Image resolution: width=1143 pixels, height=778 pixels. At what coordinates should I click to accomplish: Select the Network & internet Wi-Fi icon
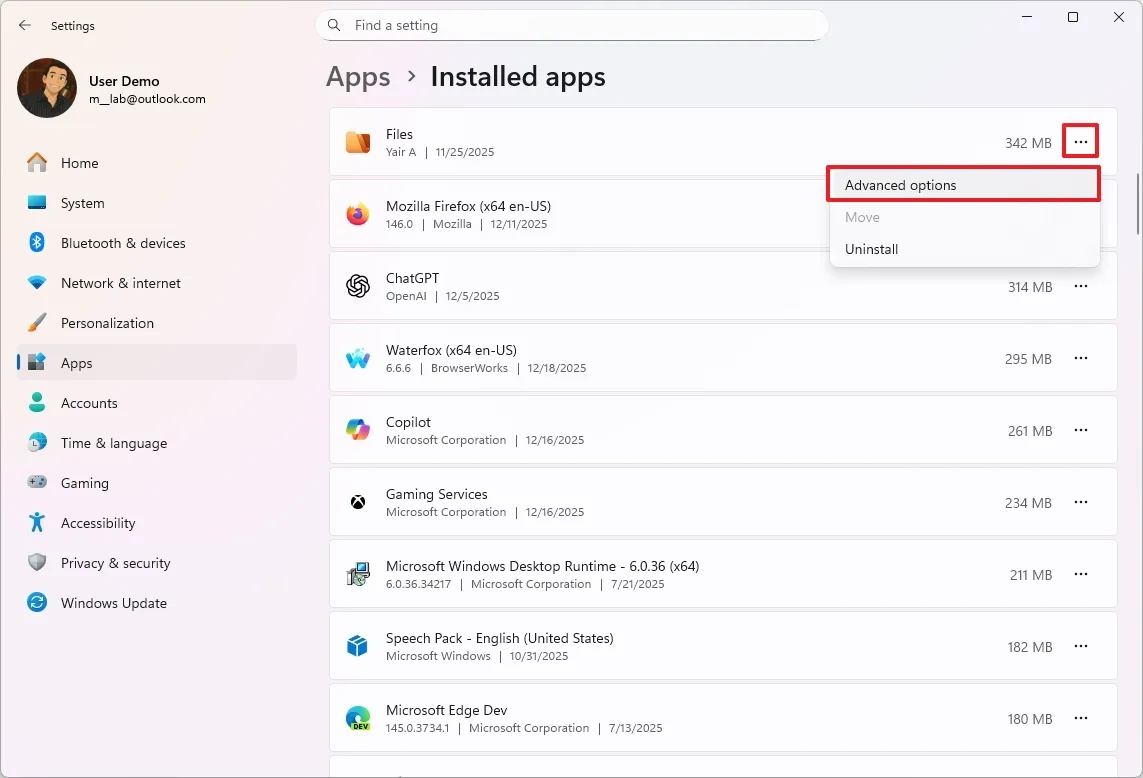tap(36, 283)
